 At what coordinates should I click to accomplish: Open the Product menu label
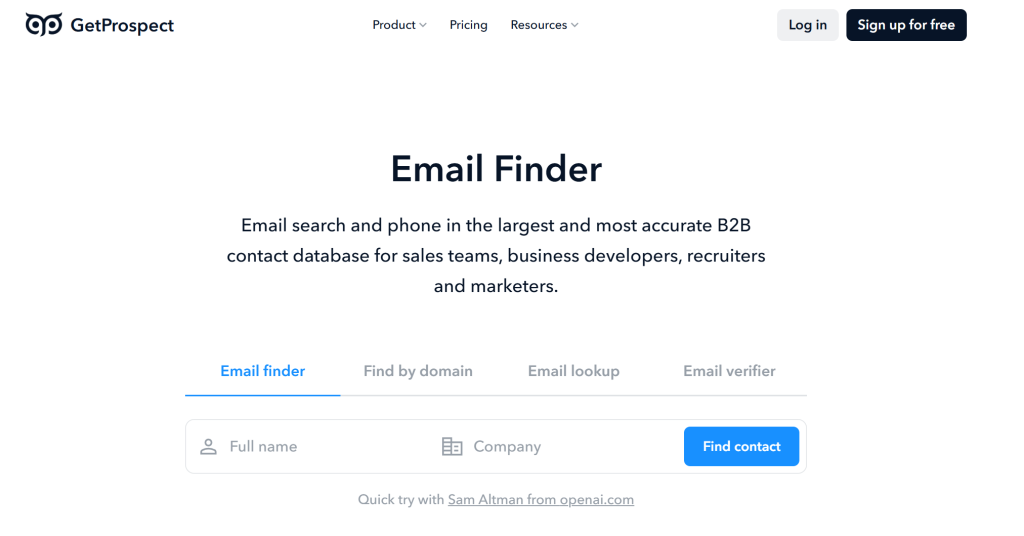(x=393, y=25)
